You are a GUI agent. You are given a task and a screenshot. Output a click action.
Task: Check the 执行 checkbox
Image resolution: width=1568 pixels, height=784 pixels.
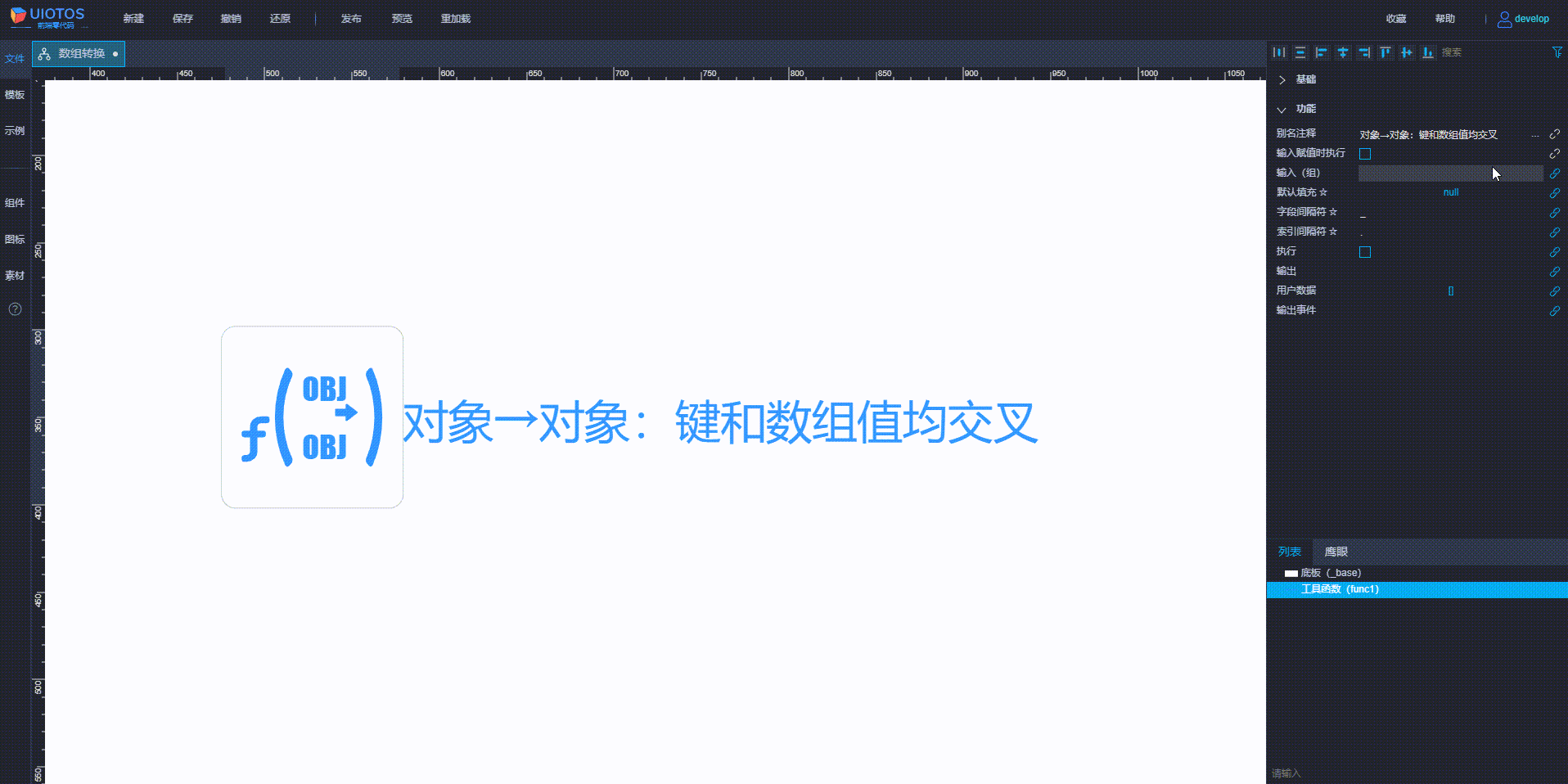point(1365,252)
